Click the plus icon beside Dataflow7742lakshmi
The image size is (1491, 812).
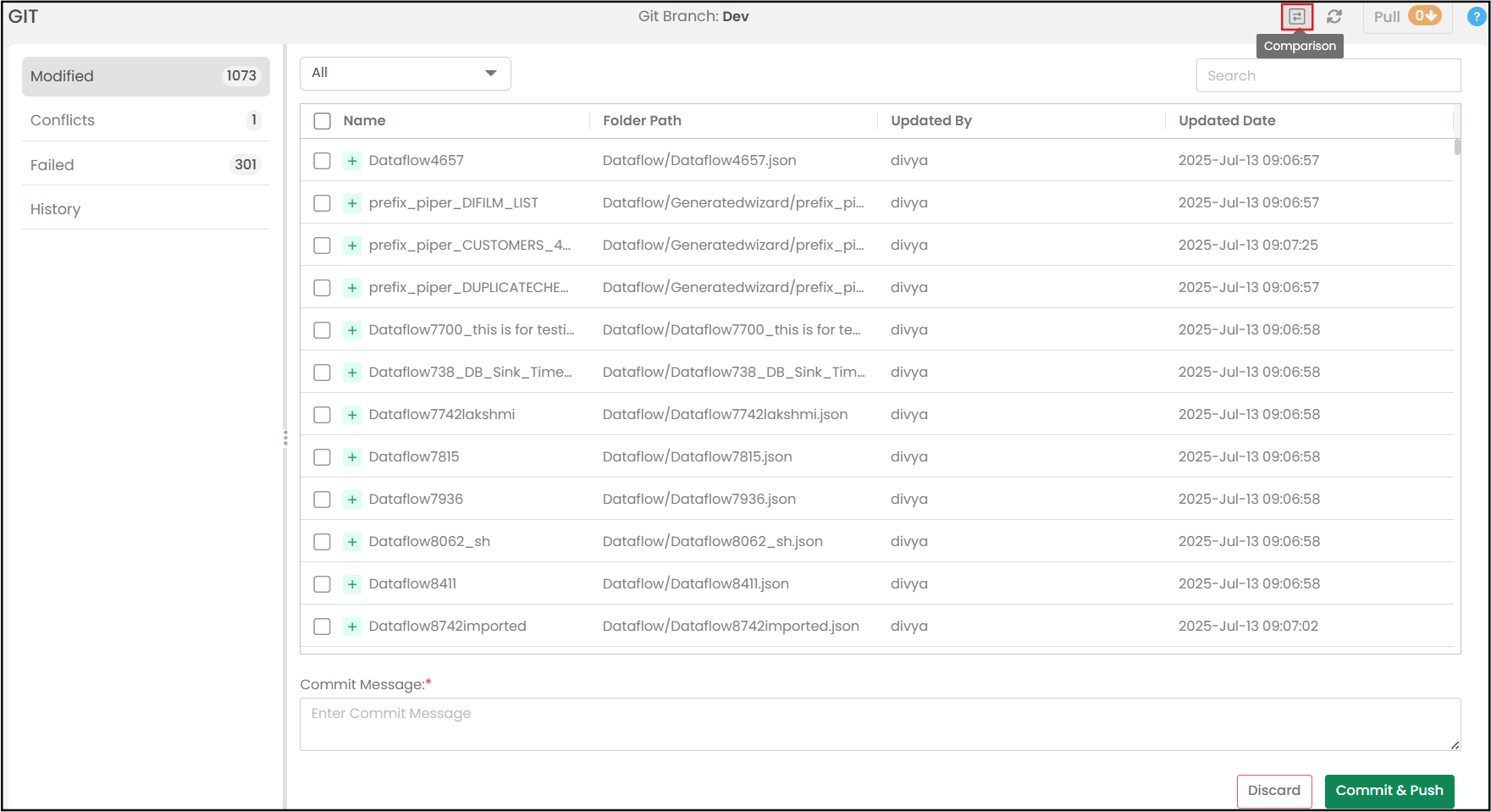(x=352, y=415)
